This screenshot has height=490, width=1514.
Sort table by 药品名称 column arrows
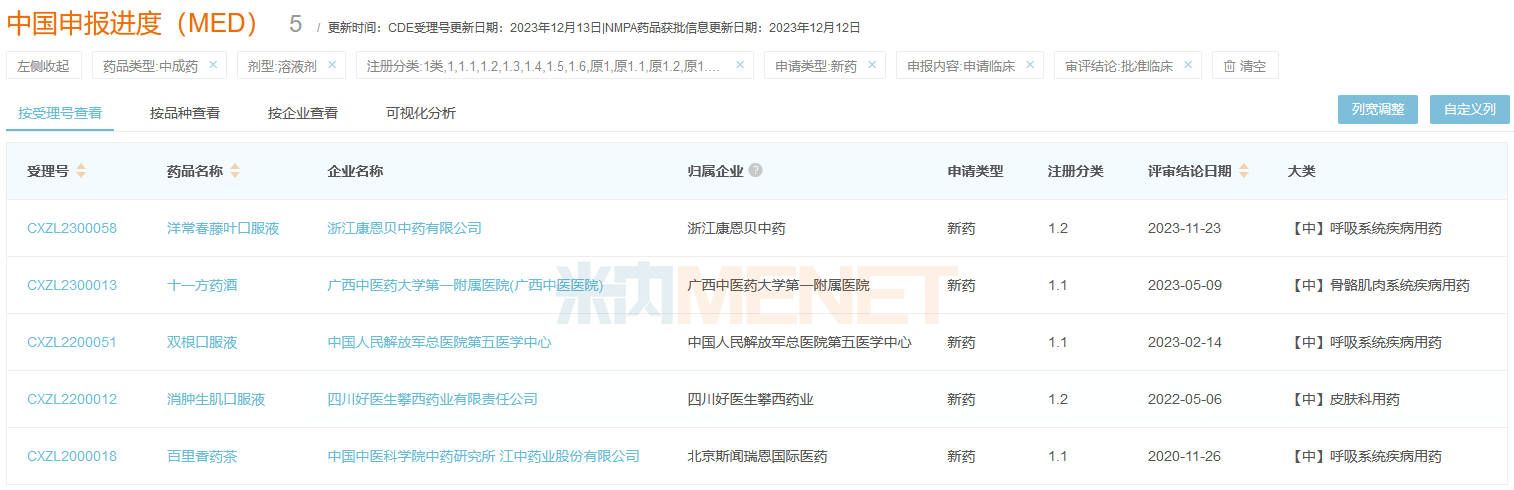coord(235,171)
